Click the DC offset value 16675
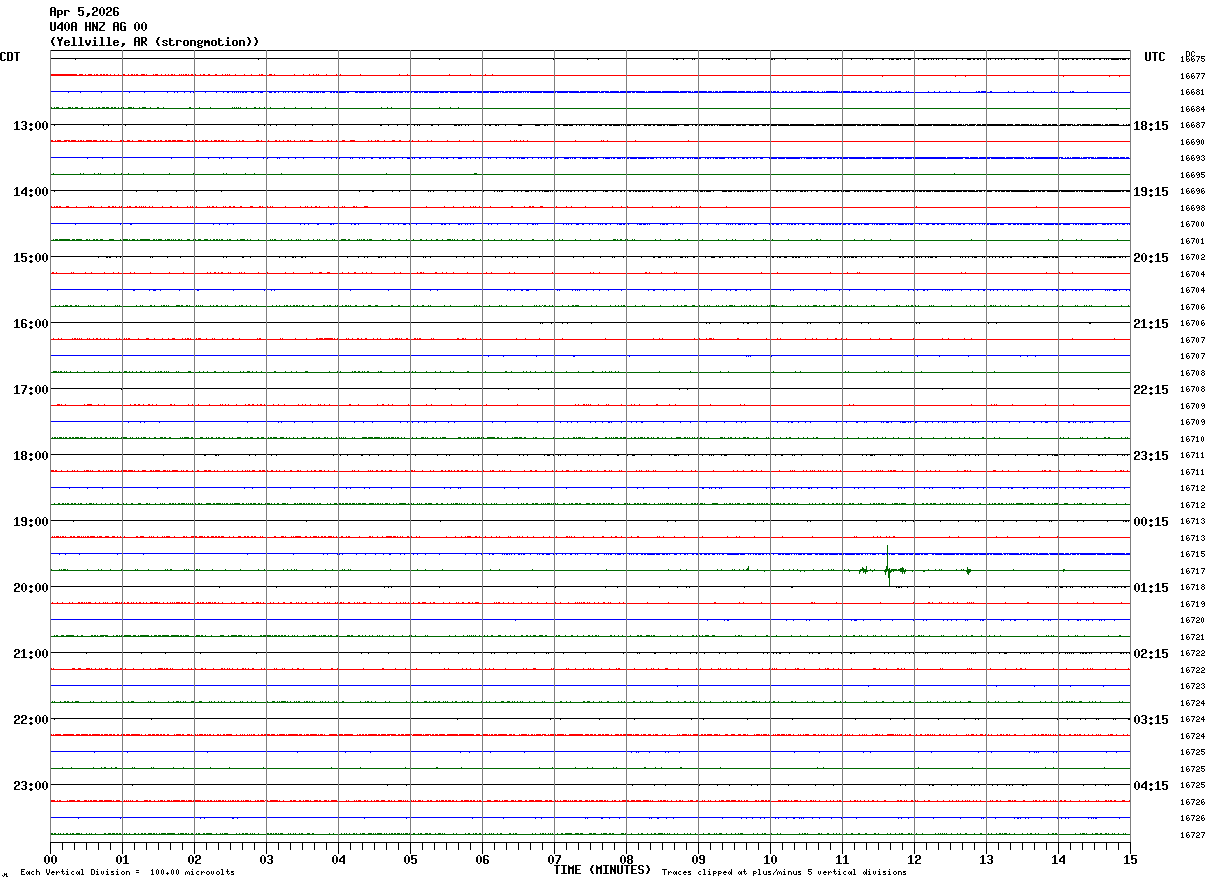This screenshot has width=1210, height=886. click(1192, 59)
